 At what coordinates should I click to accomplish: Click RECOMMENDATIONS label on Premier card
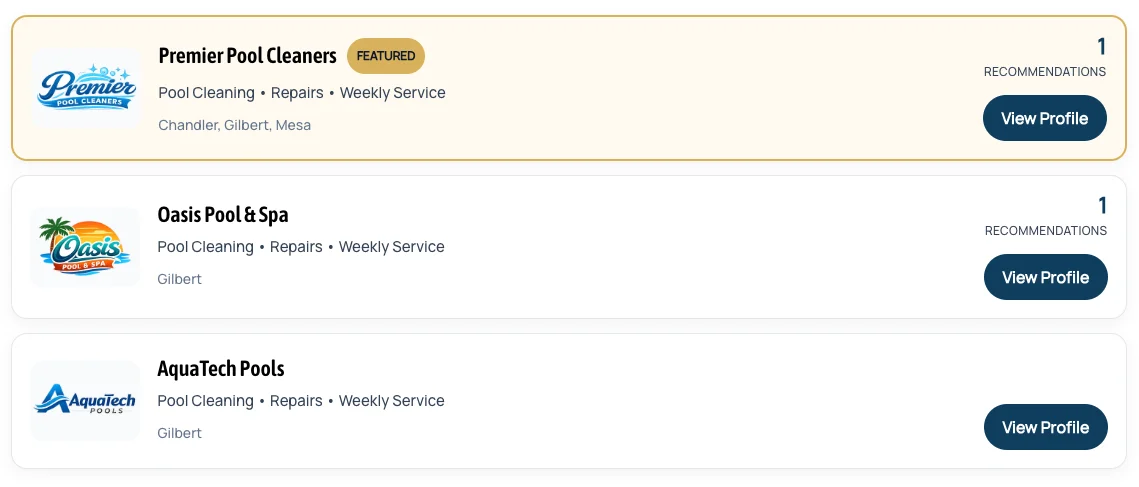pos(1045,72)
